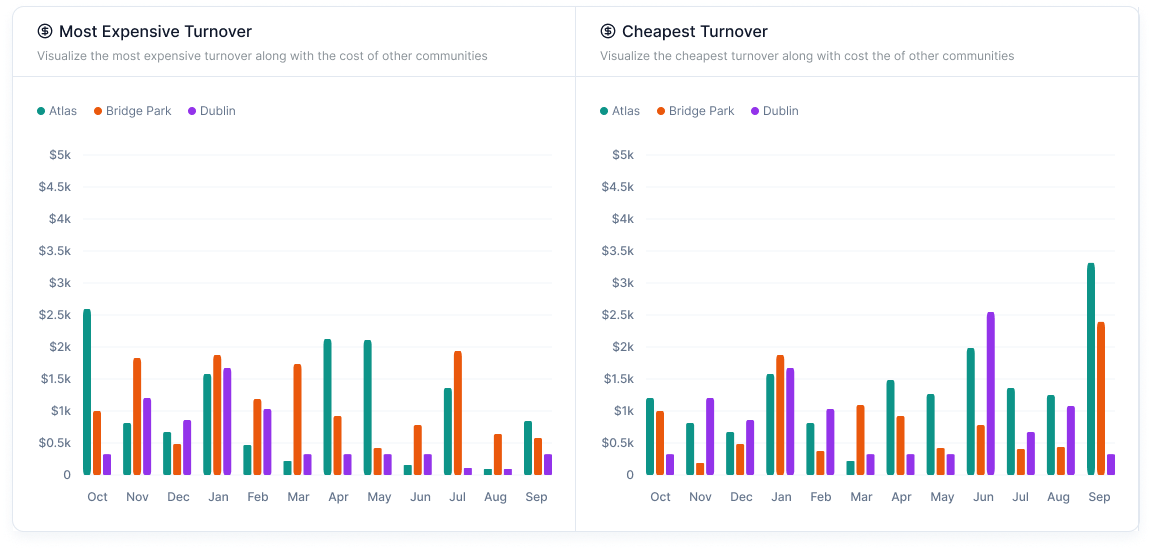
Task: Click Bridge Park July bar in Most Expensive chart
Action: (x=458, y=413)
